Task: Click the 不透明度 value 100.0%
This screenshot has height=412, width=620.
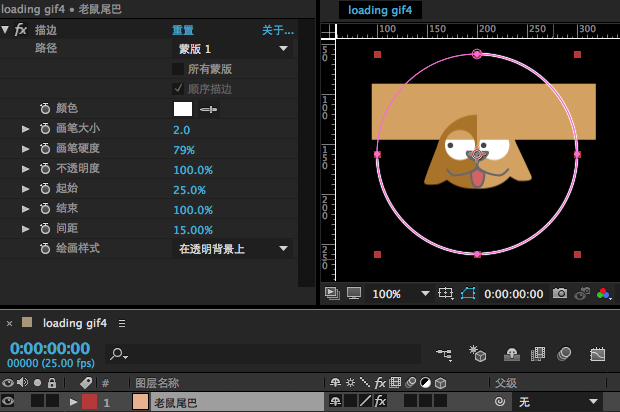Action: 193,170
